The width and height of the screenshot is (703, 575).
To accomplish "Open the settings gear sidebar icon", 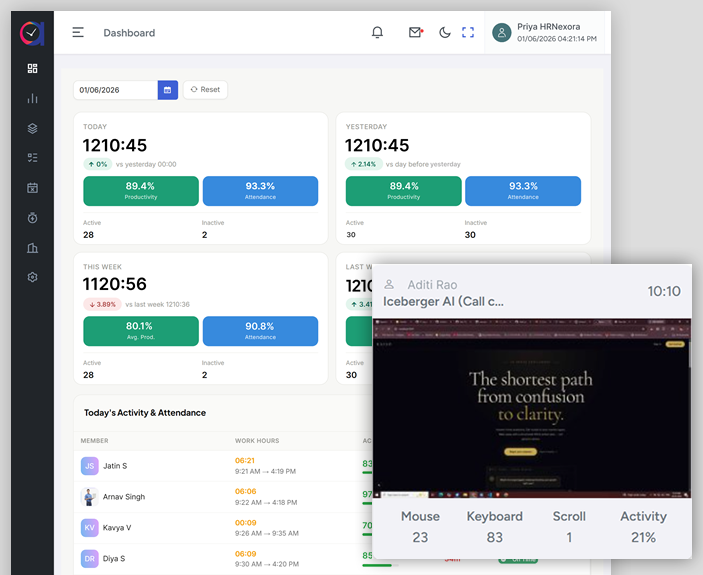I will click(32, 277).
